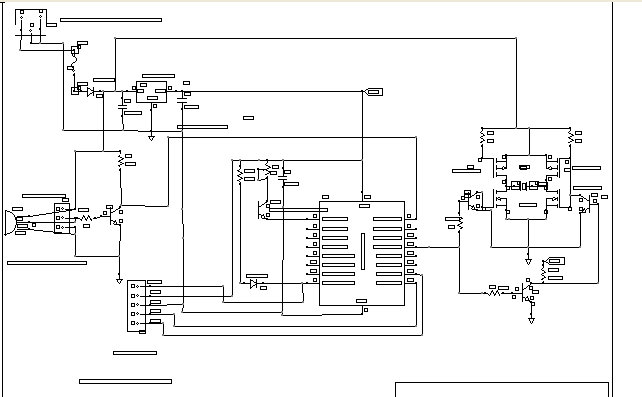The height and width of the screenshot is (397, 642).
Task: Select the ground symbol beneath the H-bridge
Action: (x=528, y=261)
